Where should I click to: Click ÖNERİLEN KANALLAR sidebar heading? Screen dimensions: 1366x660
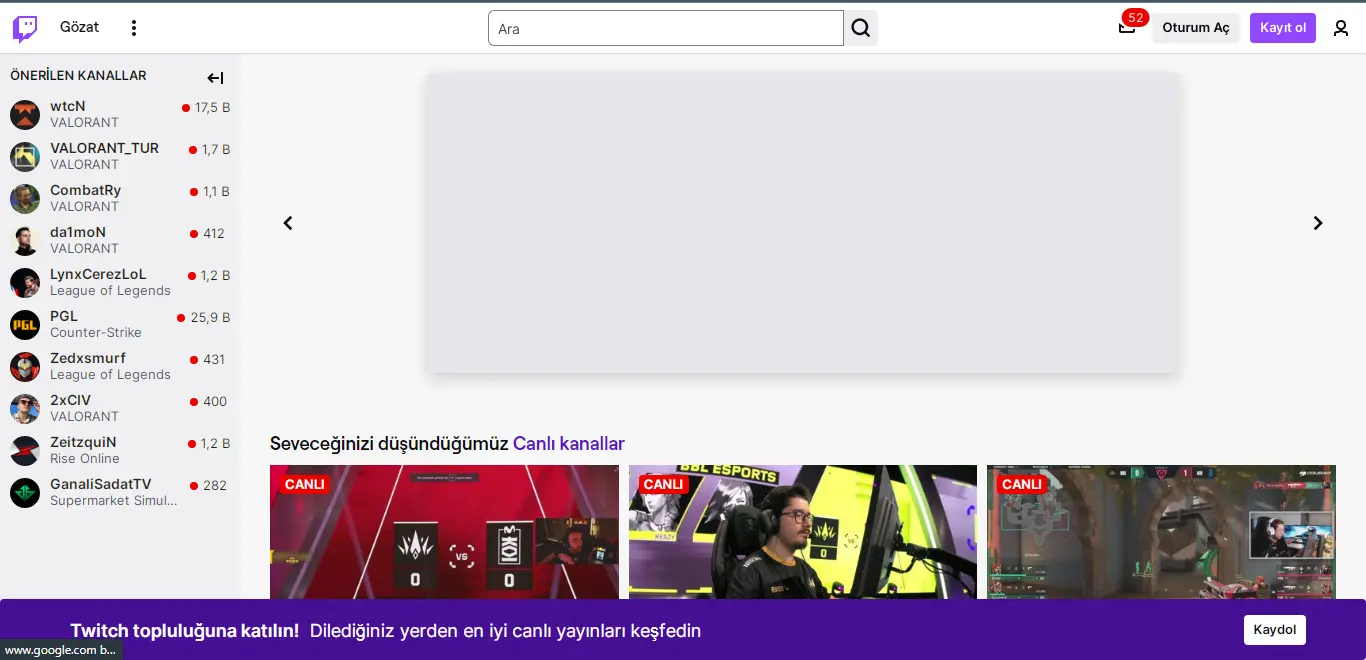click(78, 75)
